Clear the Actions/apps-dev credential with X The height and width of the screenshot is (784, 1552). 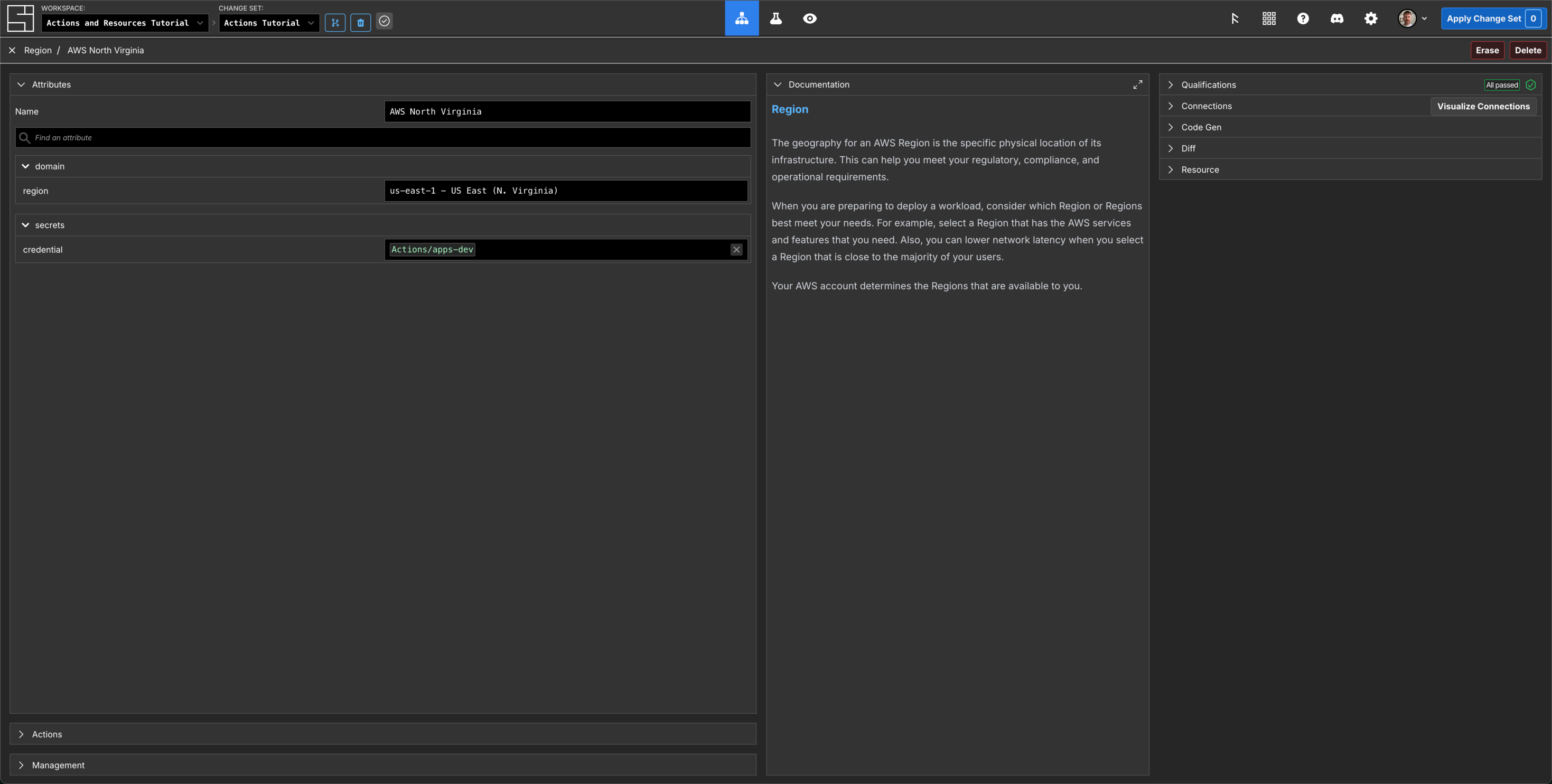pyautogui.click(x=736, y=249)
